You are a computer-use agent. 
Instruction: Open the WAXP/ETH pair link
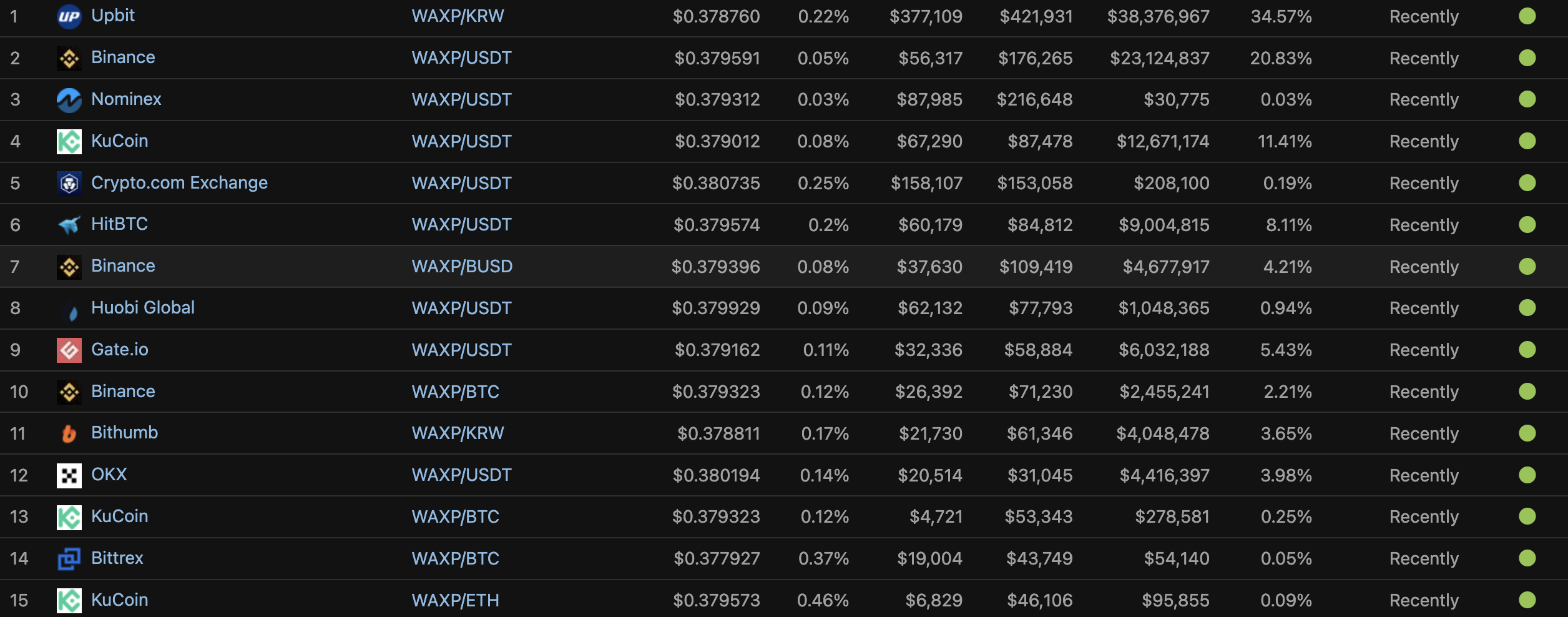[455, 600]
